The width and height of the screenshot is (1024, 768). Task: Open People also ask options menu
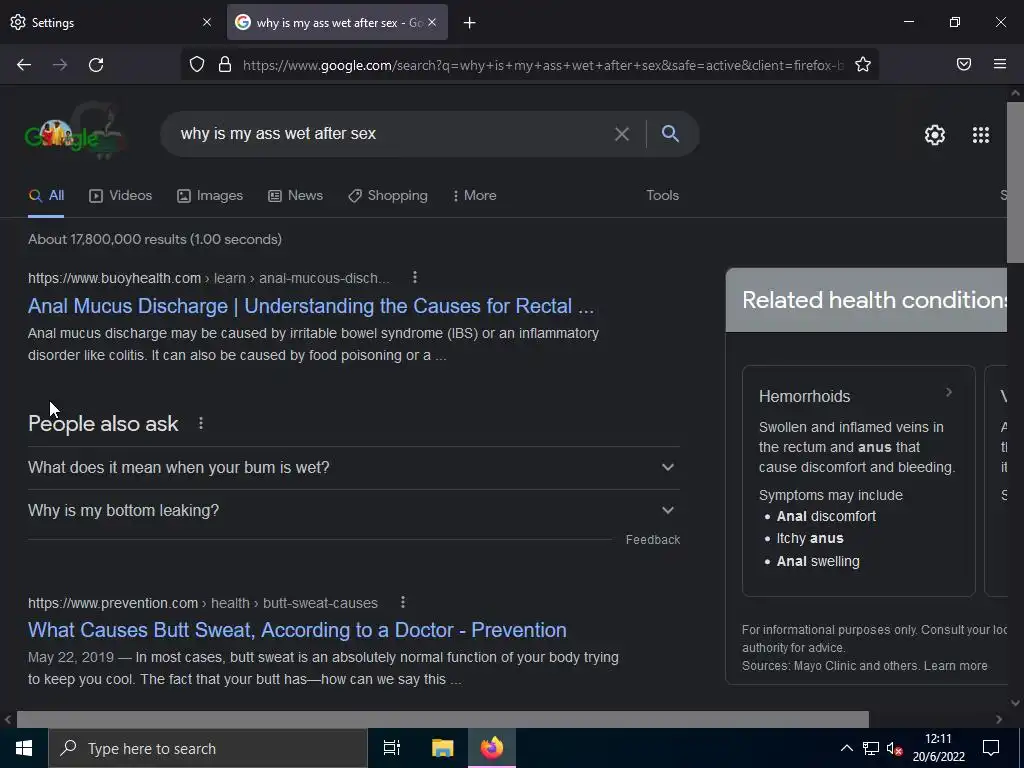click(x=201, y=423)
